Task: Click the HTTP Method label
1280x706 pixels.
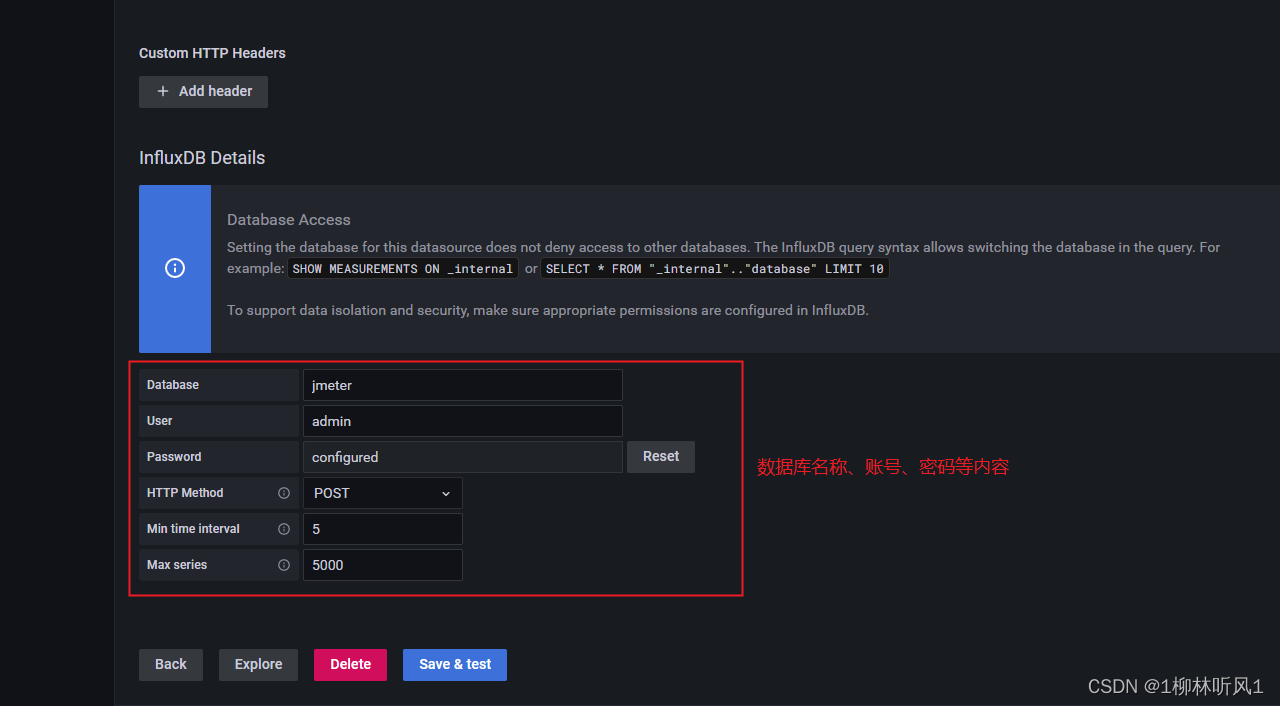Action: tap(185, 493)
